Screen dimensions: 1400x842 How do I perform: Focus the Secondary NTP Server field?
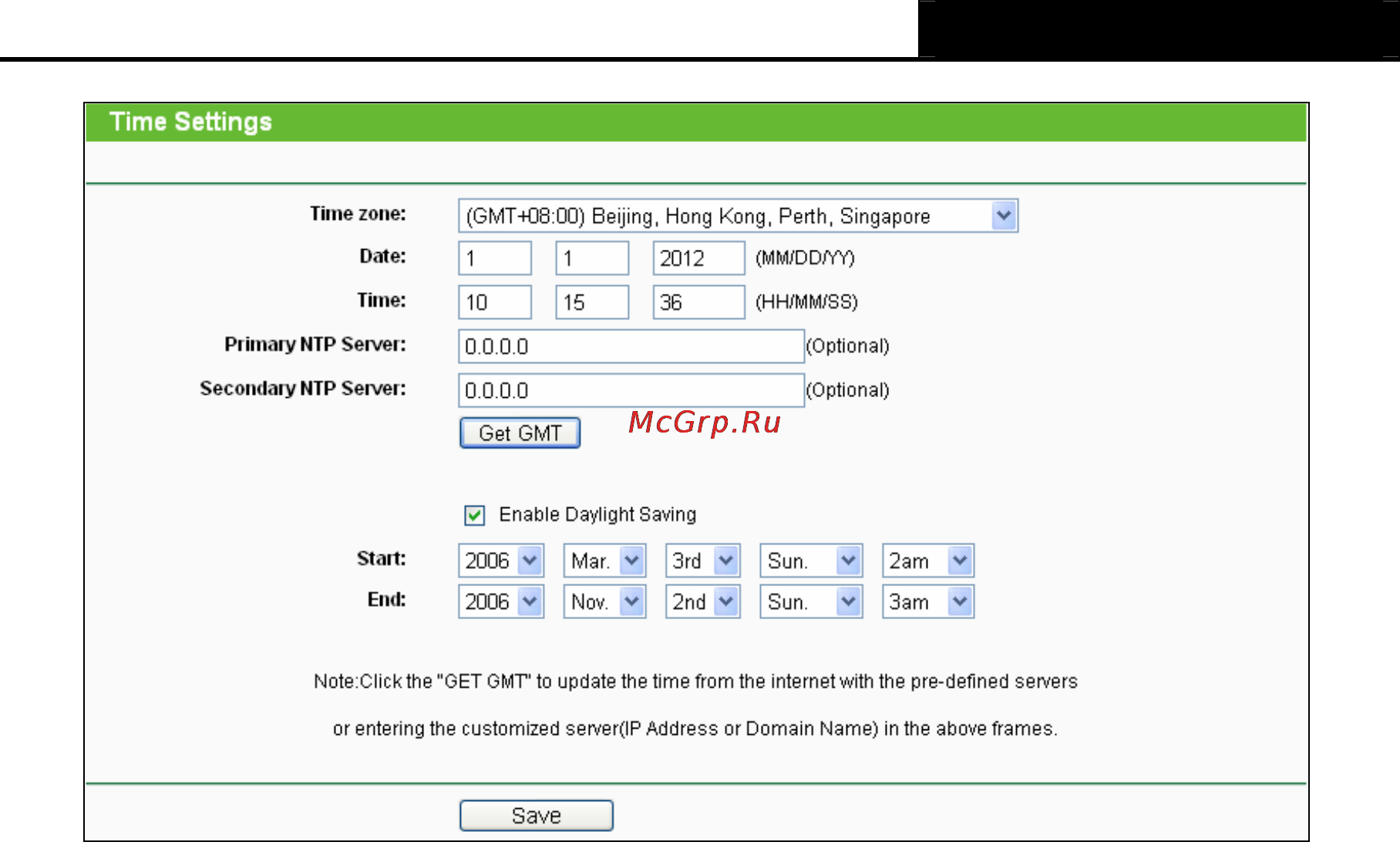(631, 390)
